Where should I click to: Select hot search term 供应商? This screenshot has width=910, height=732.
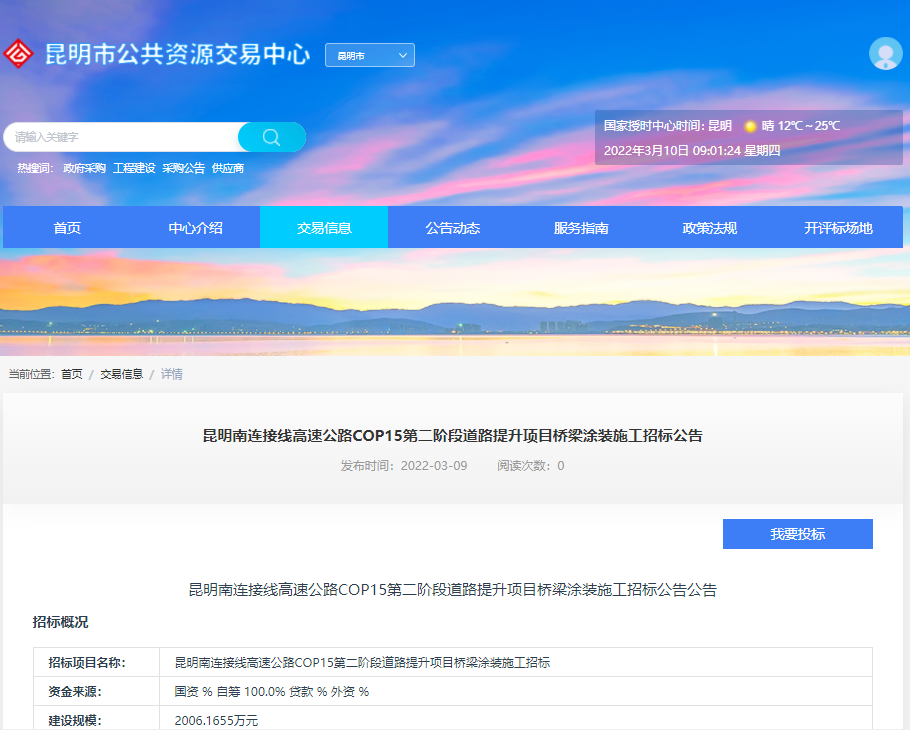[x=228, y=169]
